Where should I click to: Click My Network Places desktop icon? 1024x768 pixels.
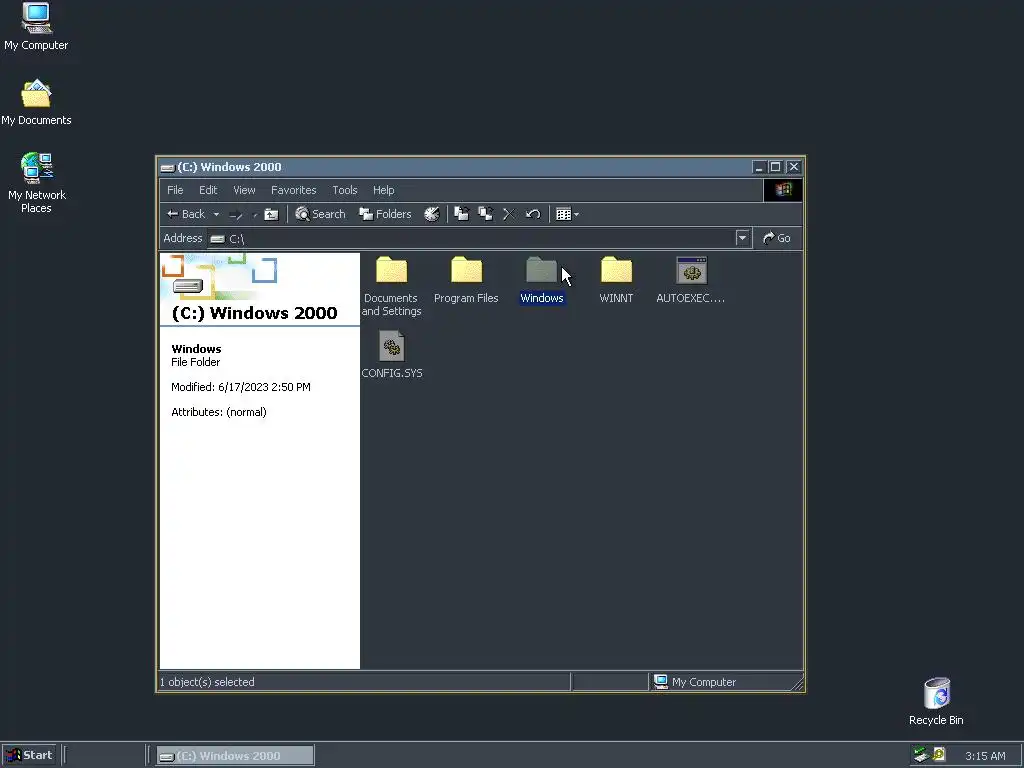pos(36,183)
